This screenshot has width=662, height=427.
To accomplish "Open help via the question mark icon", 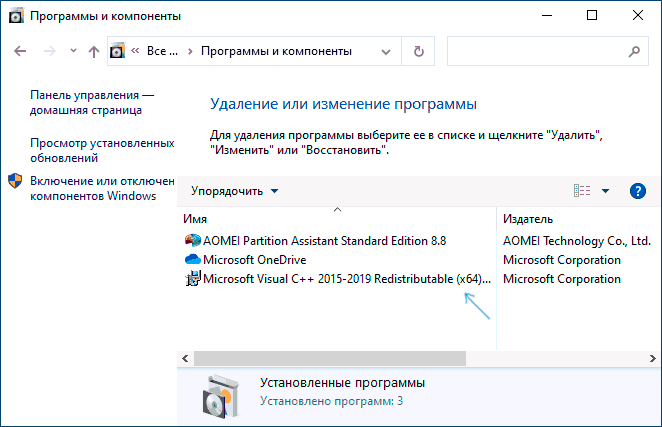I will (x=638, y=191).
